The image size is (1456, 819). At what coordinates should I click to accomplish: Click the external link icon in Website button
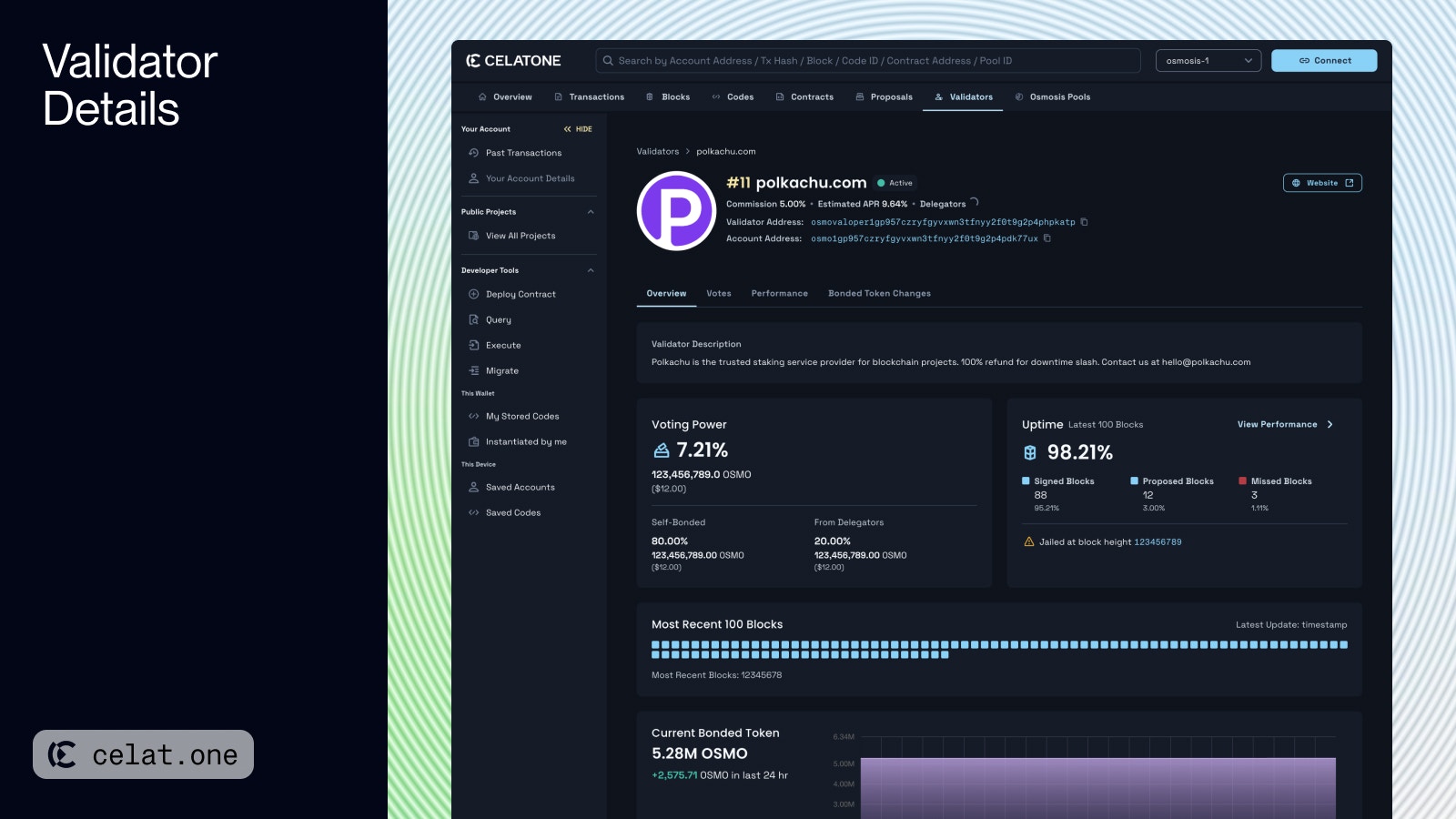1350,183
